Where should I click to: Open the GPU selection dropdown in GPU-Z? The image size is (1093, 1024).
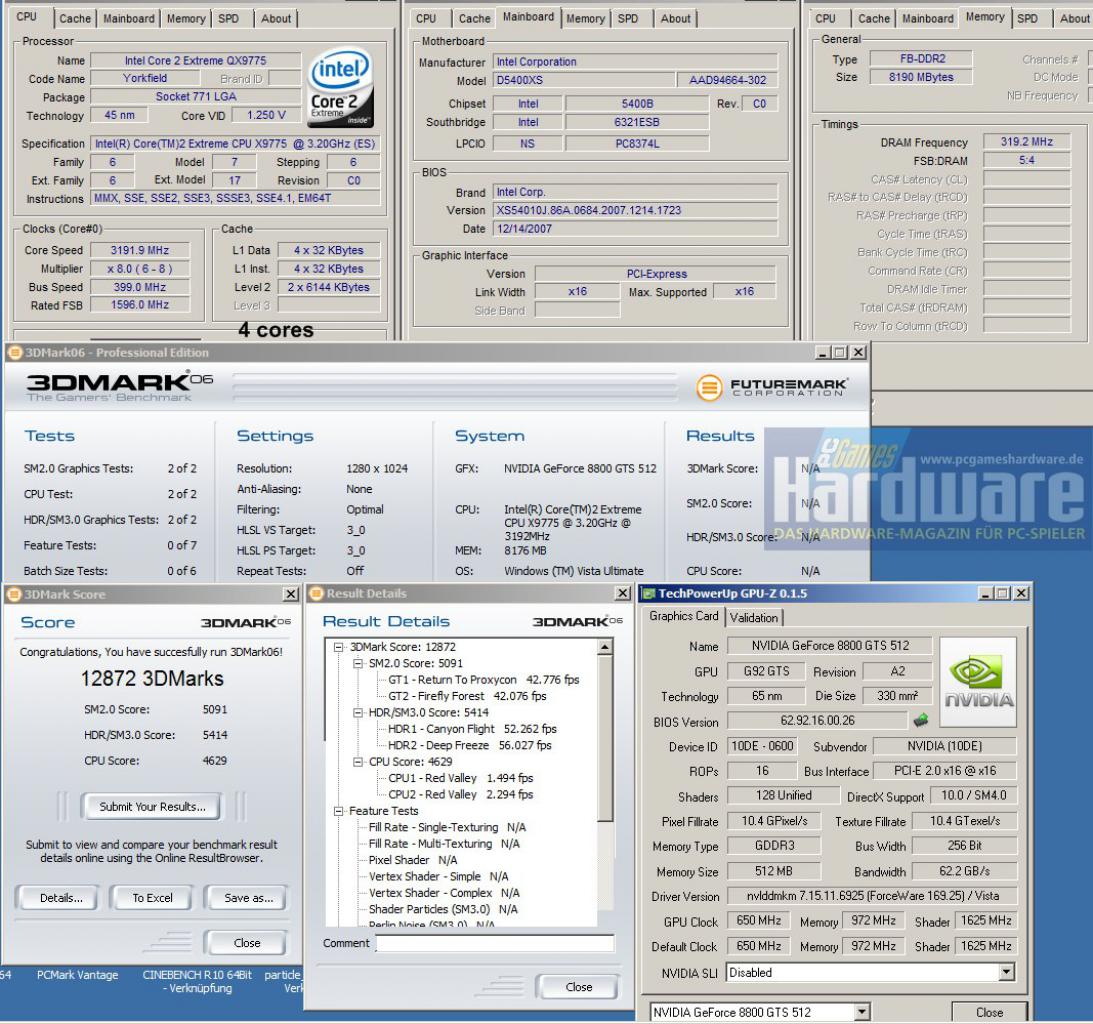click(862, 1011)
